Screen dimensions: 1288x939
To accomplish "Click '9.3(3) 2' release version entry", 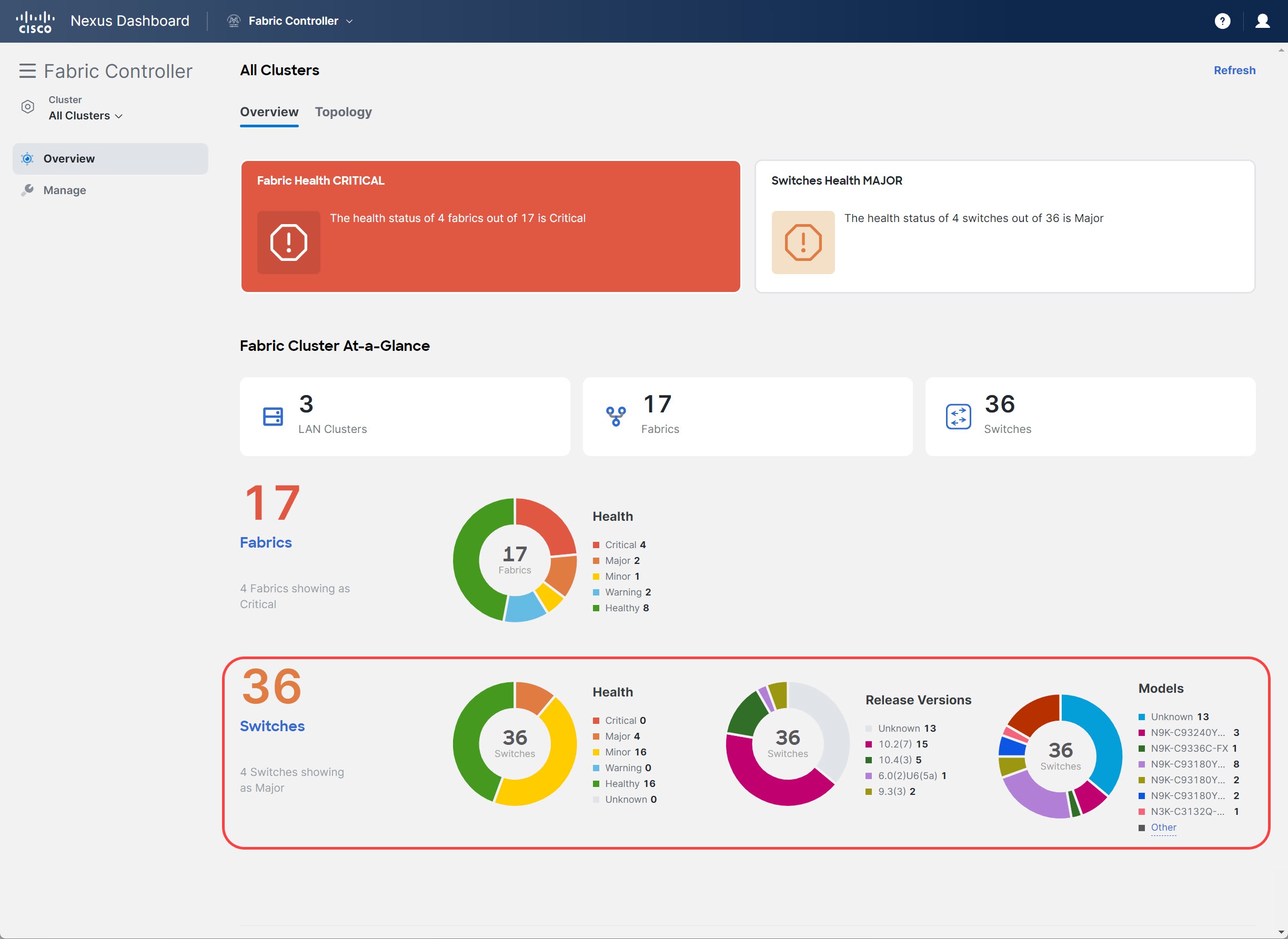I will (891, 792).
